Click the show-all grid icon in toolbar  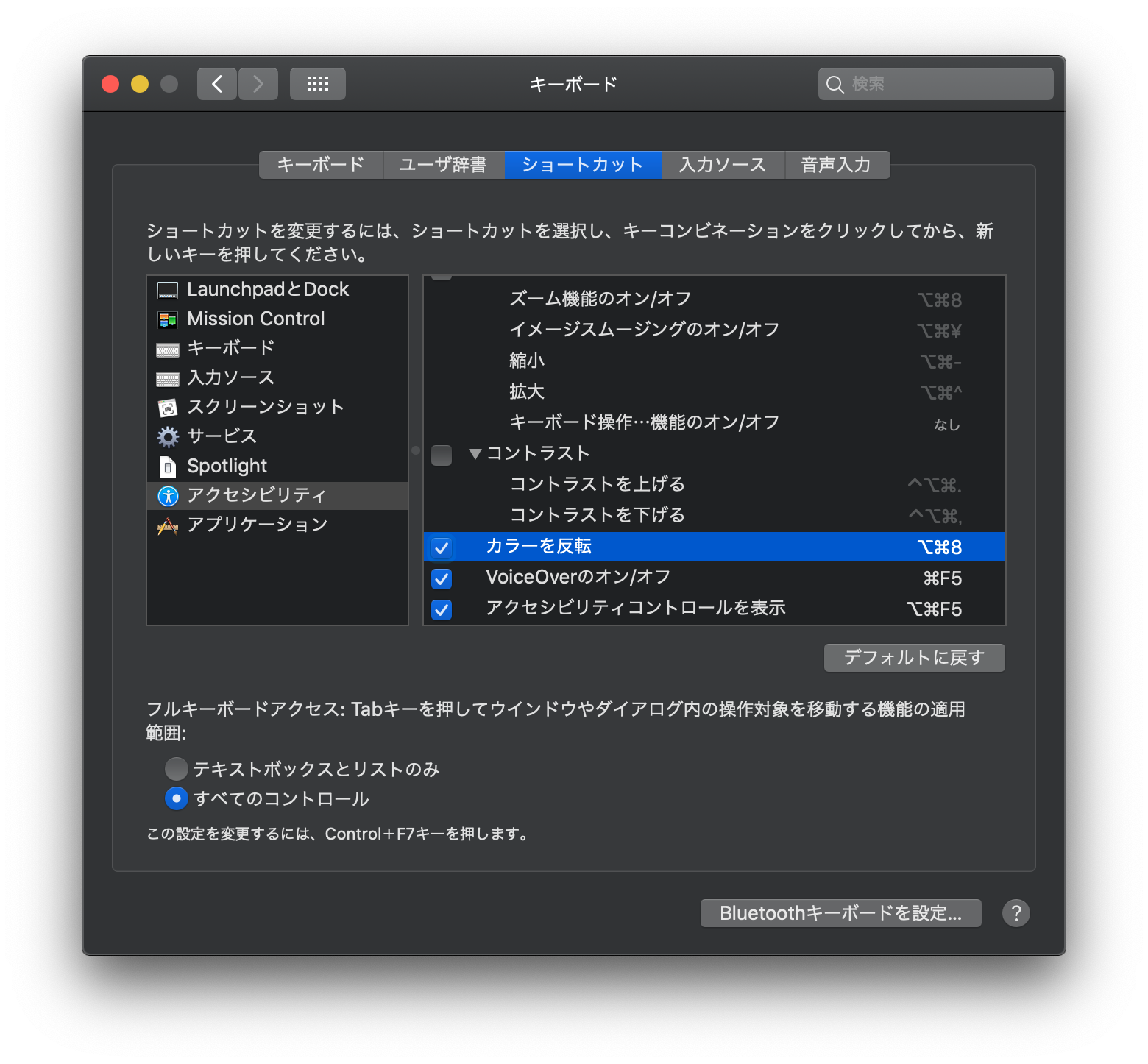[317, 83]
